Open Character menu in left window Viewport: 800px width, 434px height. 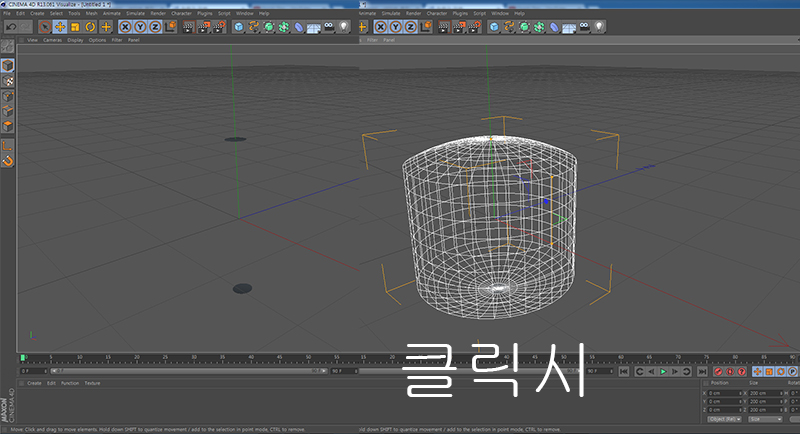(181, 13)
